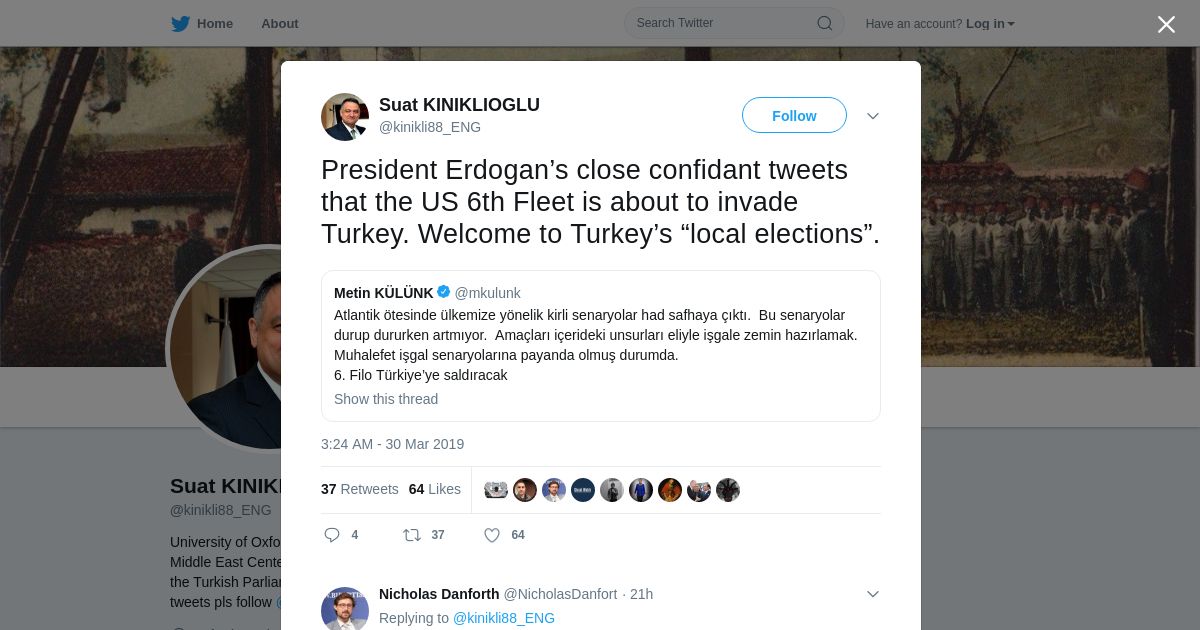Image resolution: width=1200 pixels, height=630 pixels.
Task: View the 64 Likes list
Action: (435, 489)
